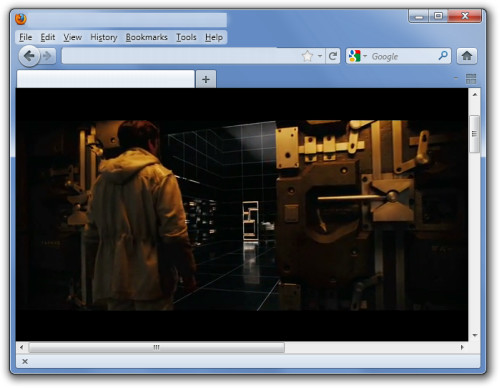This screenshot has height=388, width=500.
Task: Expand the URL history dropdown arrow
Action: point(320,56)
